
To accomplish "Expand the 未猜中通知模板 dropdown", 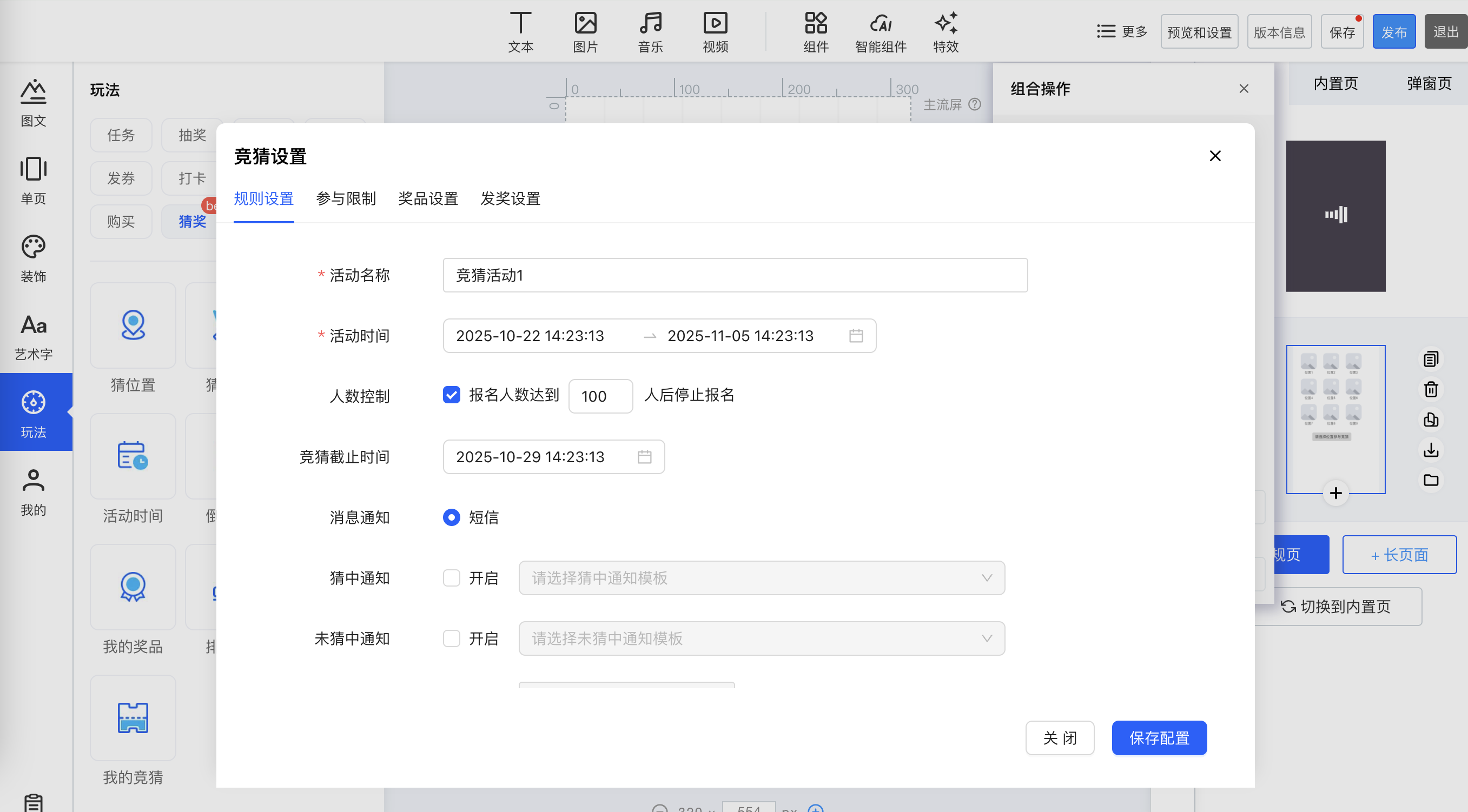I will coord(762,638).
